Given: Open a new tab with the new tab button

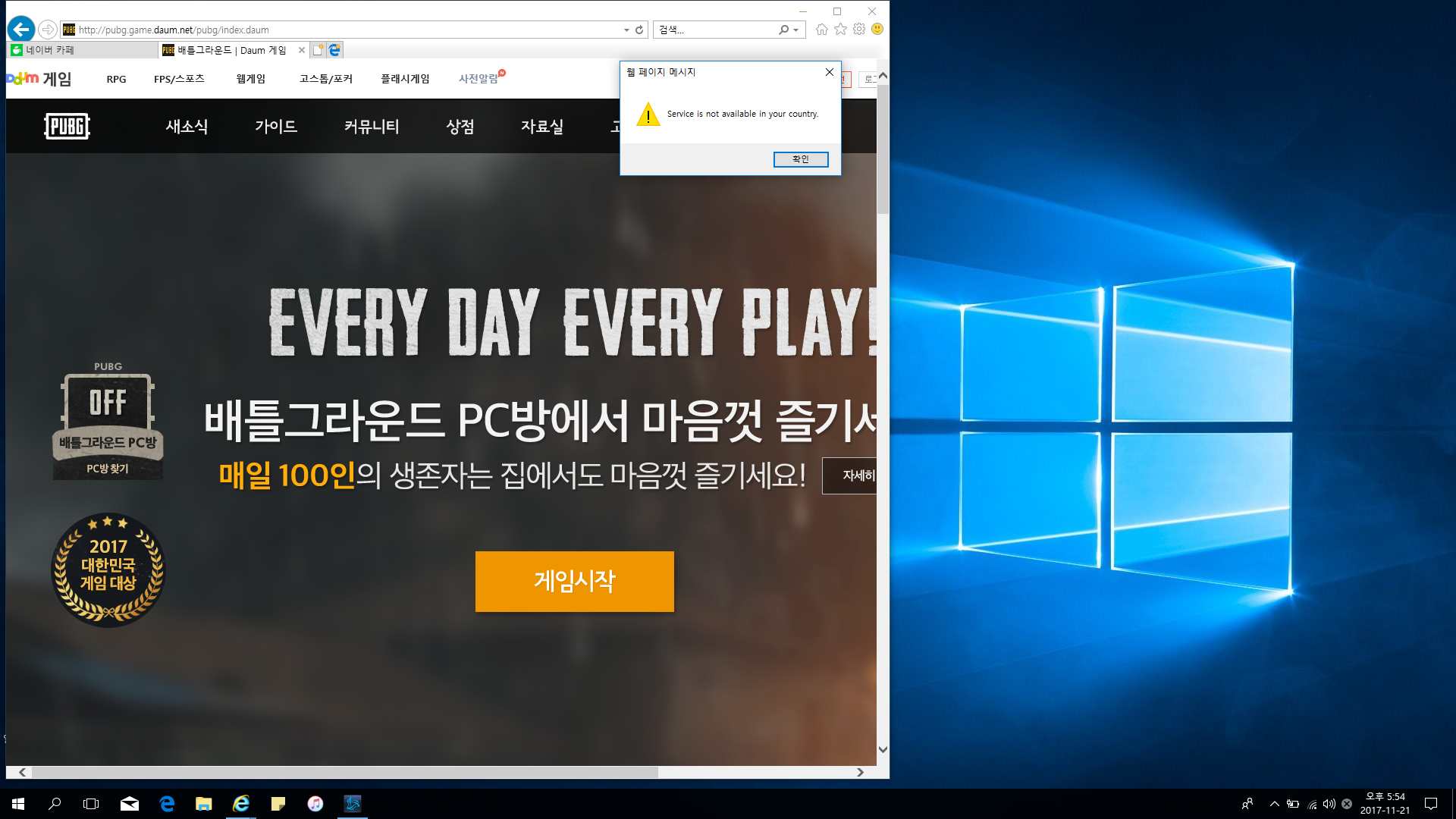Looking at the screenshot, I should click(x=318, y=50).
